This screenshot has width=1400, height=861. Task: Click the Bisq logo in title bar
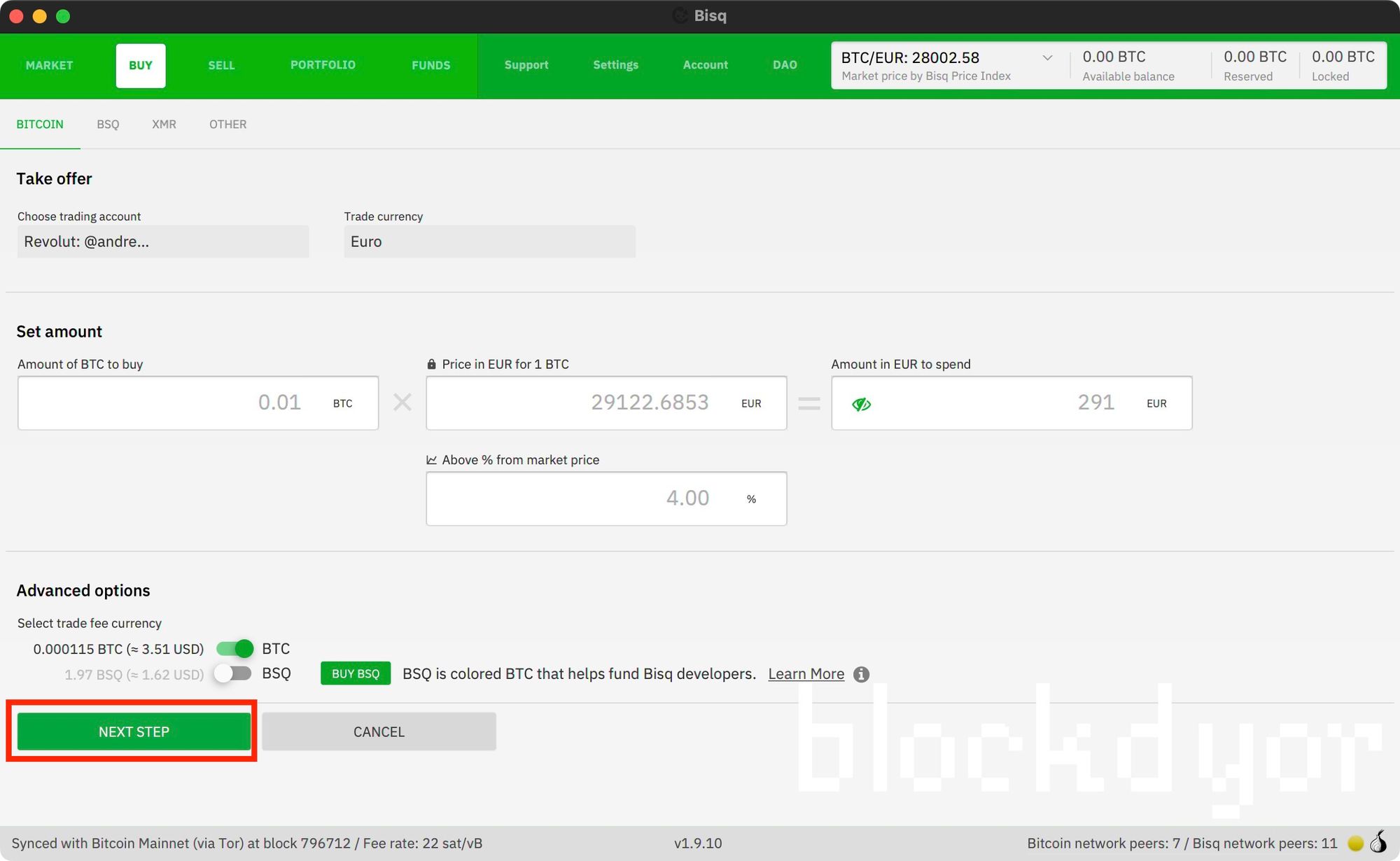pyautogui.click(x=680, y=15)
